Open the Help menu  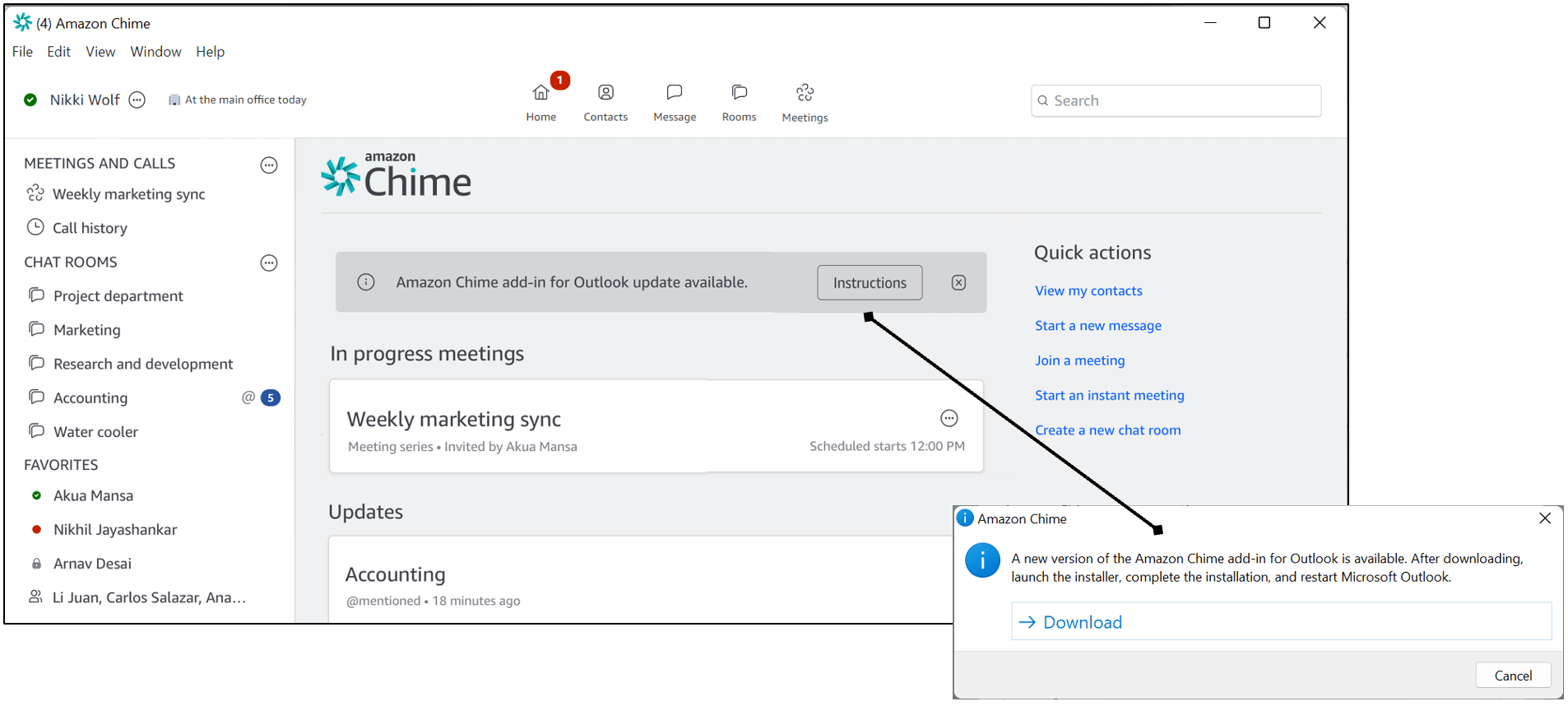(x=210, y=51)
